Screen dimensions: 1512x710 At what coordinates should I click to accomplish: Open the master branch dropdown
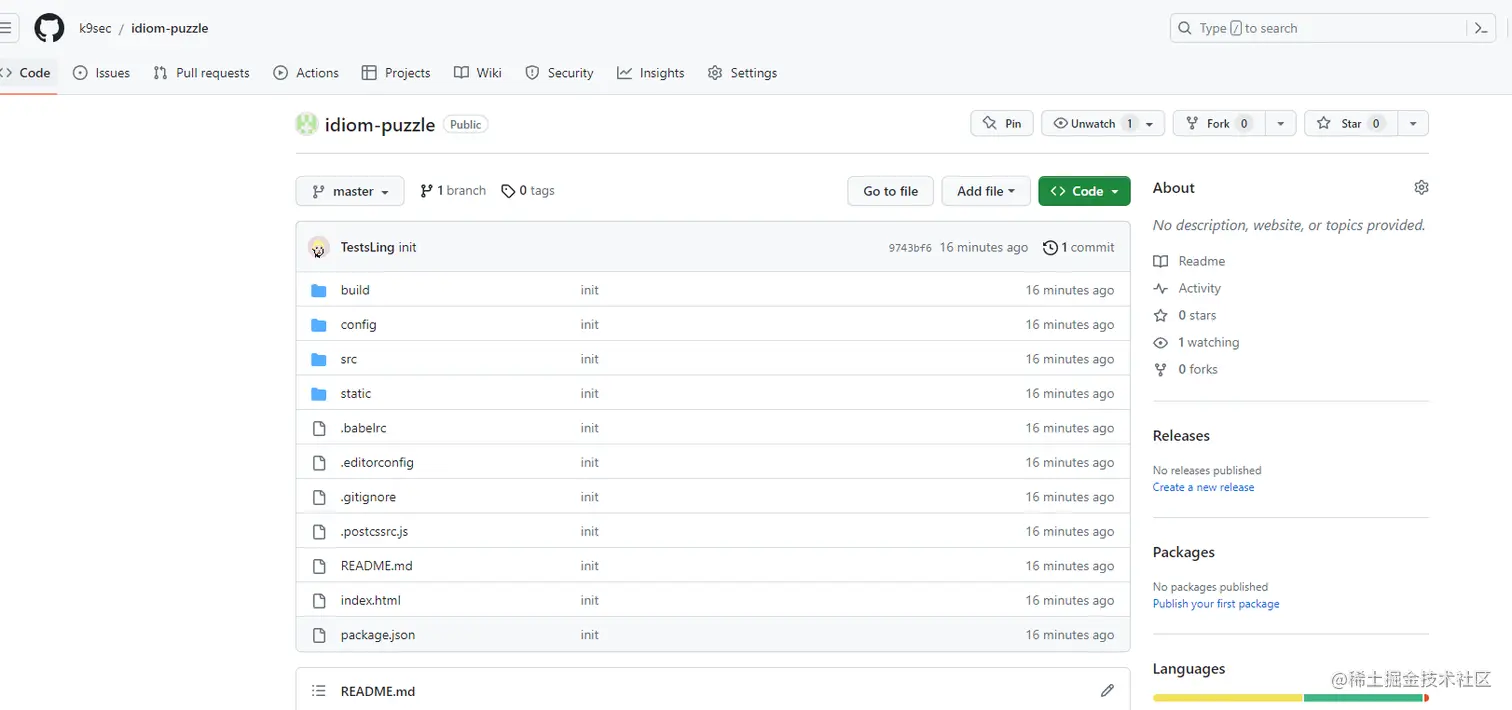pyautogui.click(x=350, y=191)
